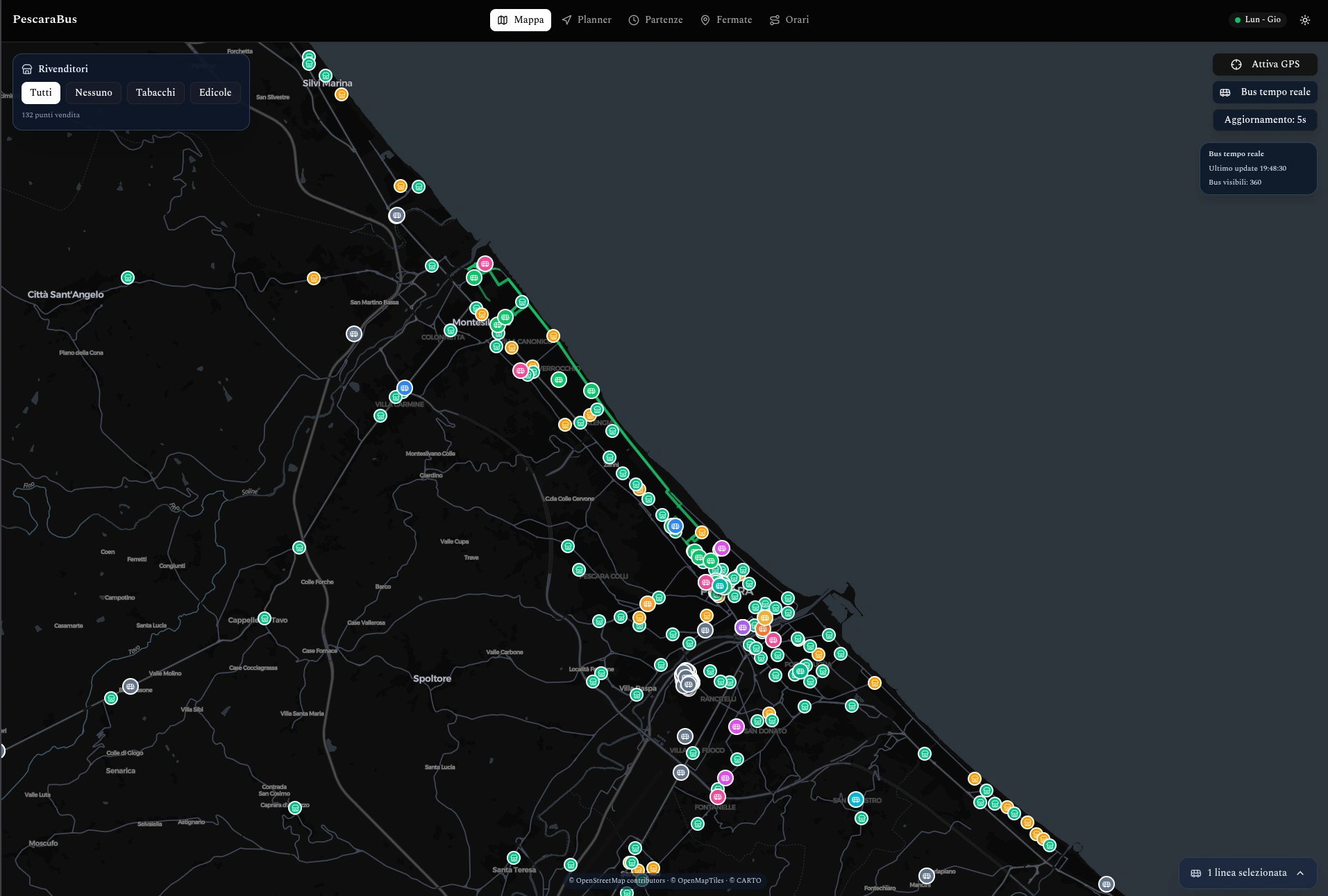Viewport: 1328px width, 896px height.
Task: Switch to the Planner tab
Action: 587,20
